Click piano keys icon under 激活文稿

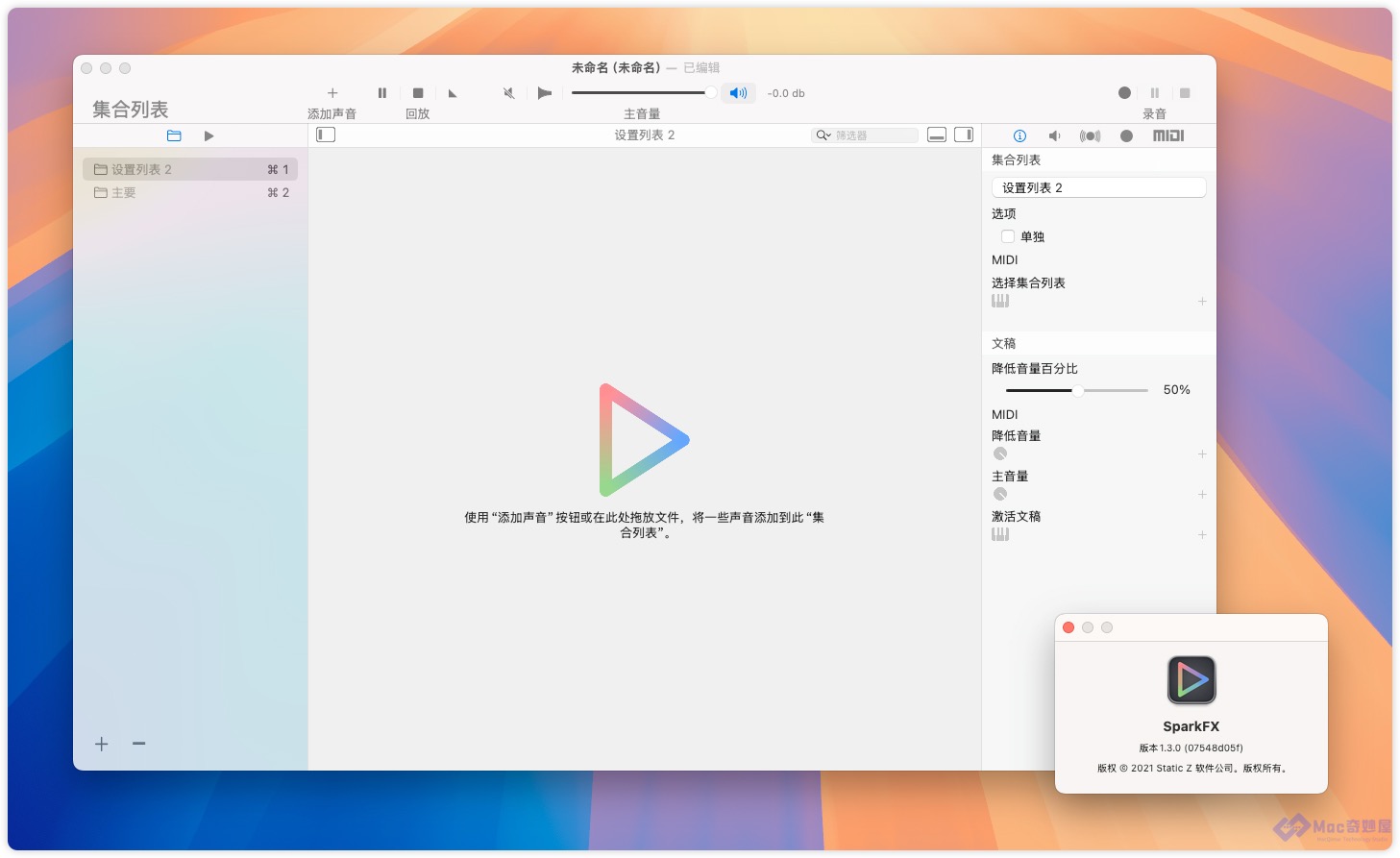(1000, 534)
